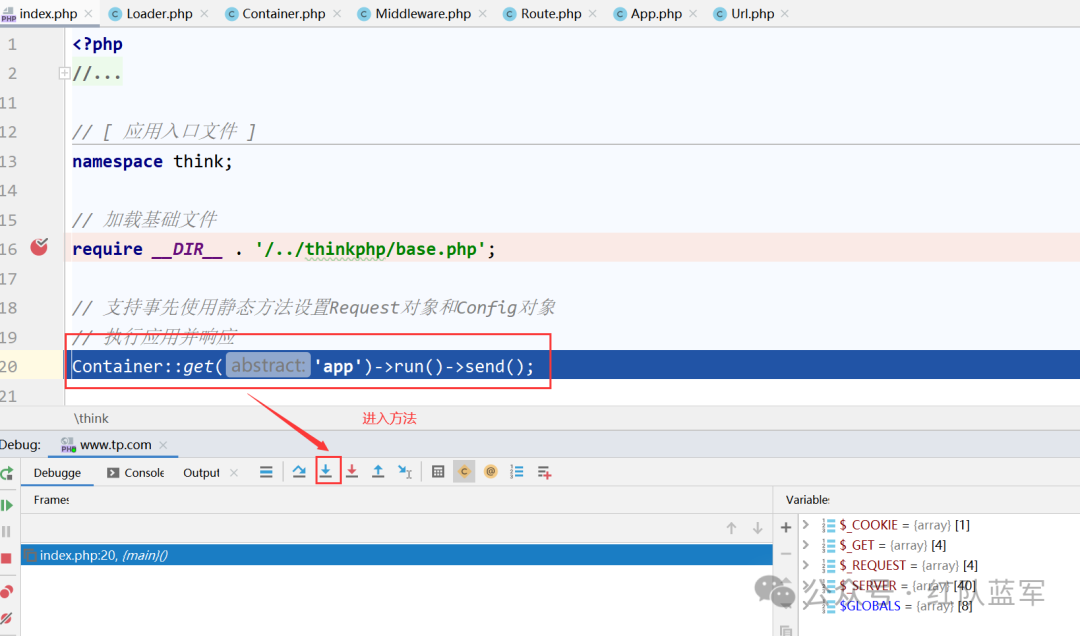This screenshot has height=636, width=1080.
Task: Close the Container.php tab
Action: (x=337, y=14)
